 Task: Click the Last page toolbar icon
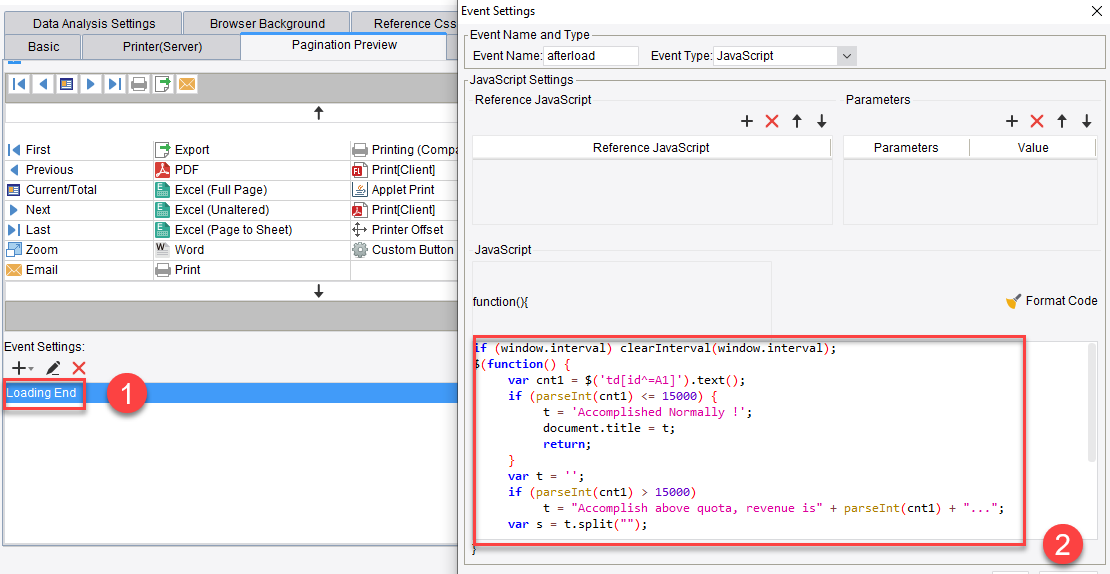[115, 84]
